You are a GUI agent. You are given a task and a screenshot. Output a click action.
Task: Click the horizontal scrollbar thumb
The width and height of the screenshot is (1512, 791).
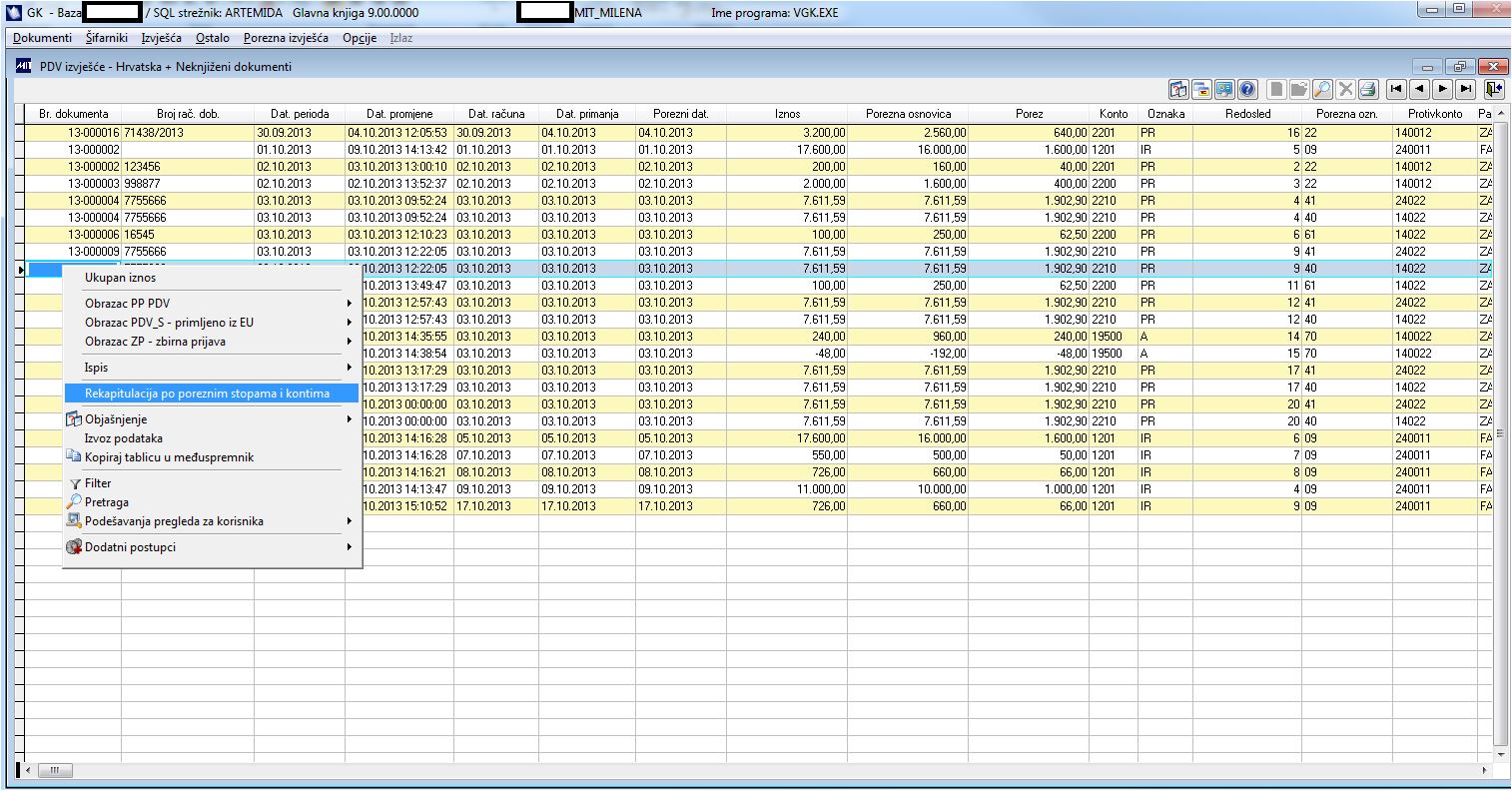pos(55,771)
